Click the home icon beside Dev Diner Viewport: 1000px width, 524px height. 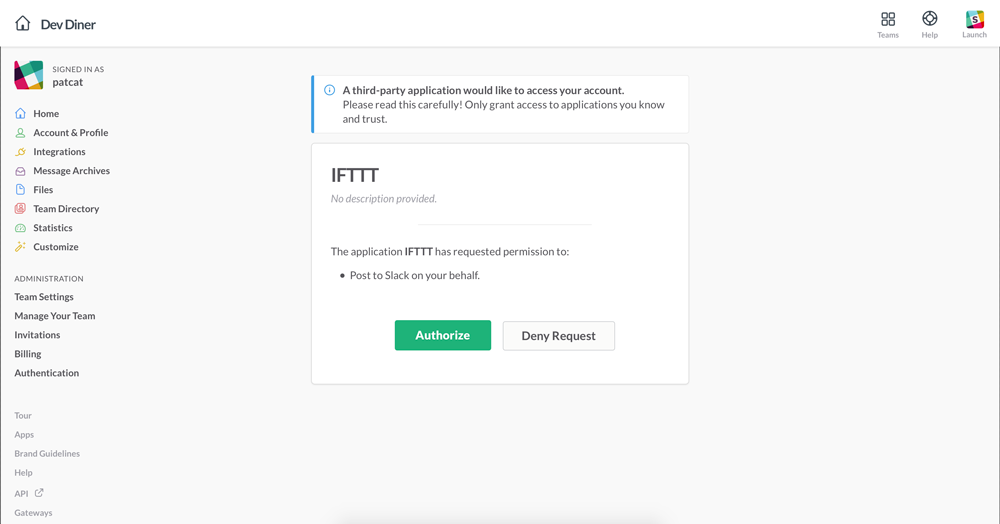22,23
